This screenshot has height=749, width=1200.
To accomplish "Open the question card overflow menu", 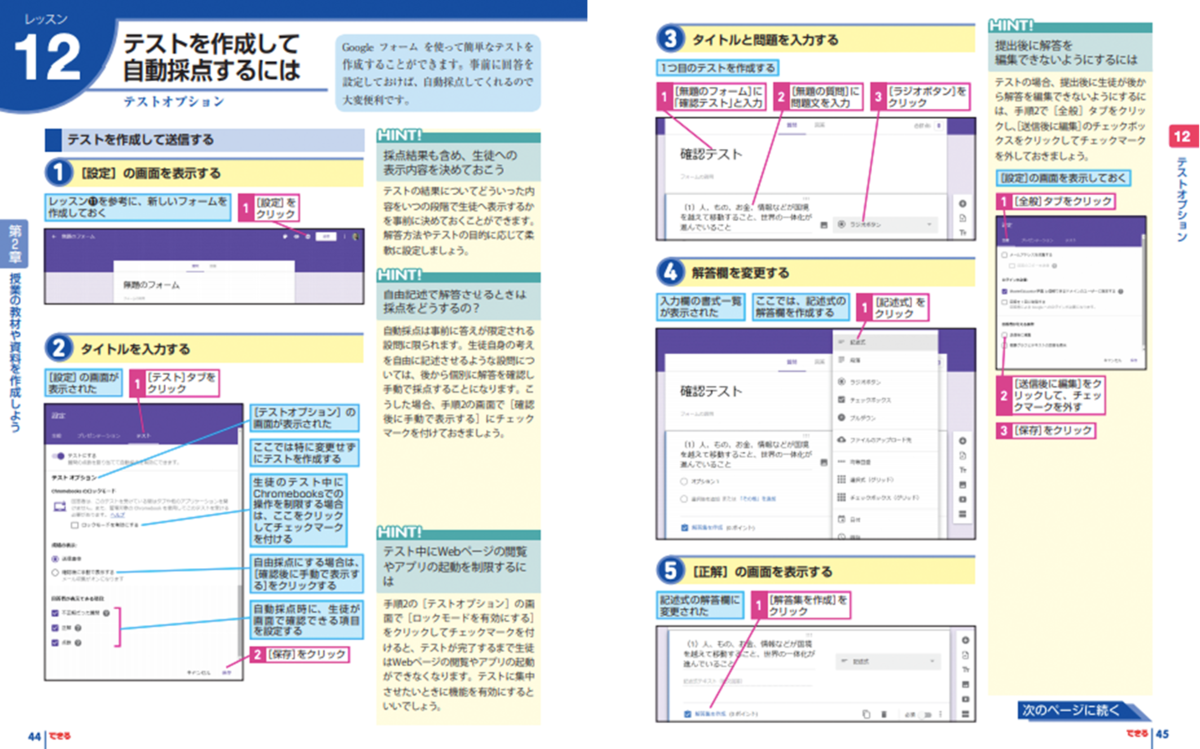I will click(940, 713).
